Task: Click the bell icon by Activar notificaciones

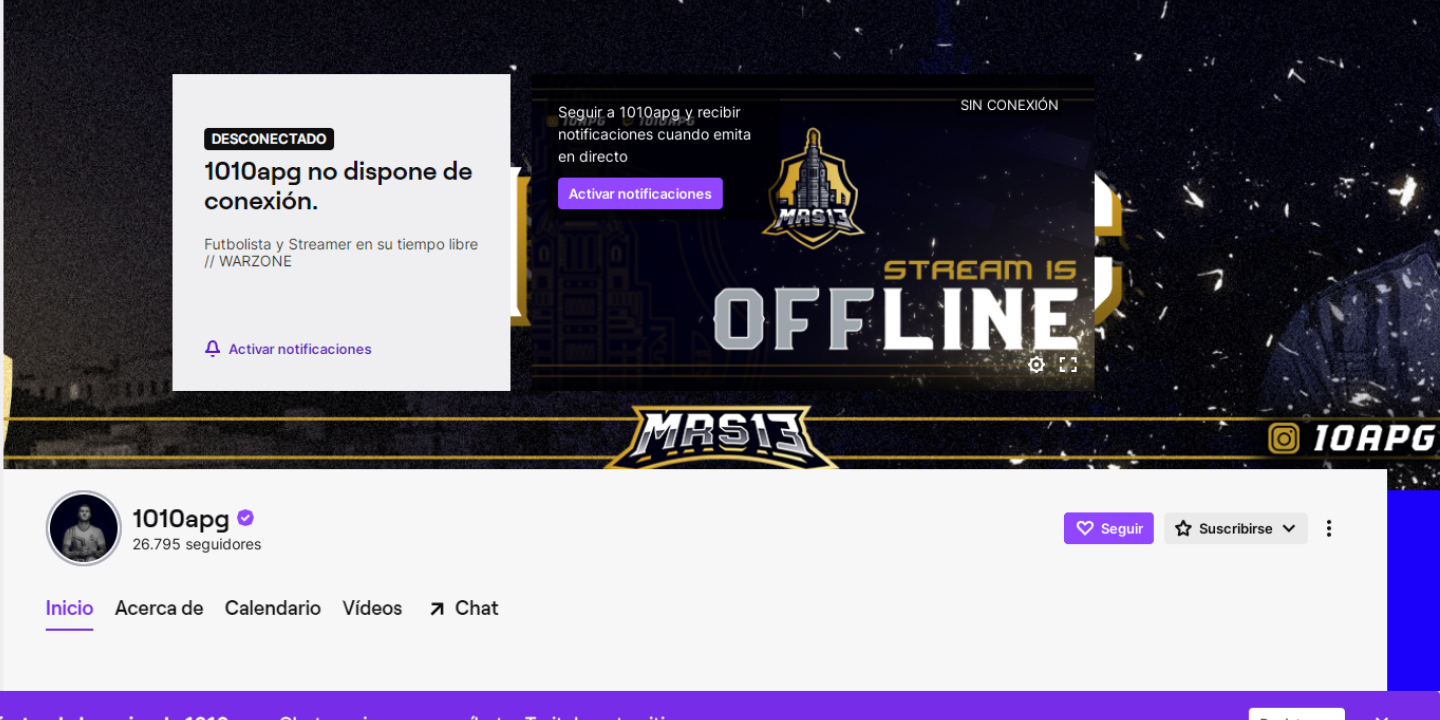Action: click(212, 348)
